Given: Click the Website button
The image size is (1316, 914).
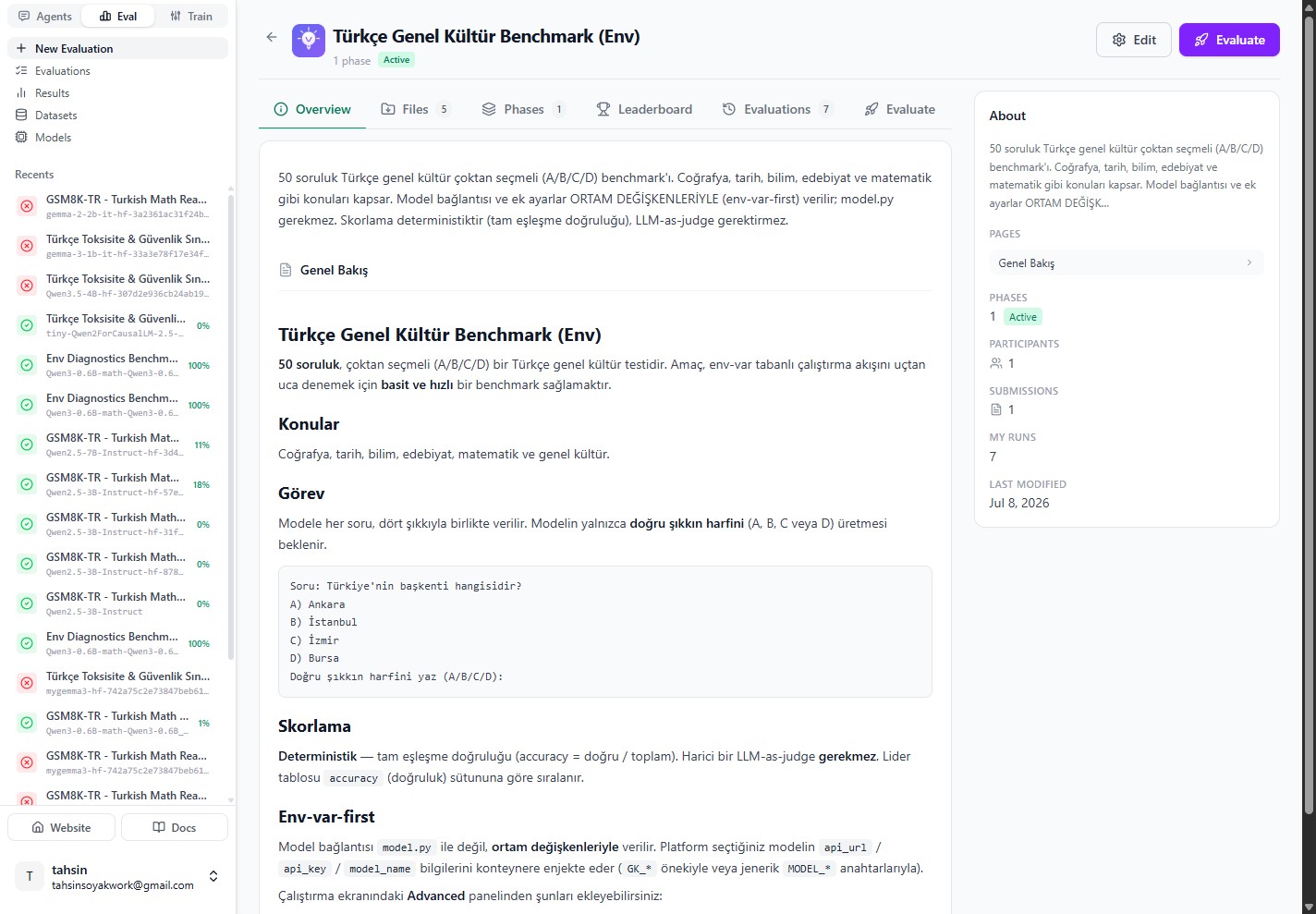Looking at the screenshot, I should [61, 827].
